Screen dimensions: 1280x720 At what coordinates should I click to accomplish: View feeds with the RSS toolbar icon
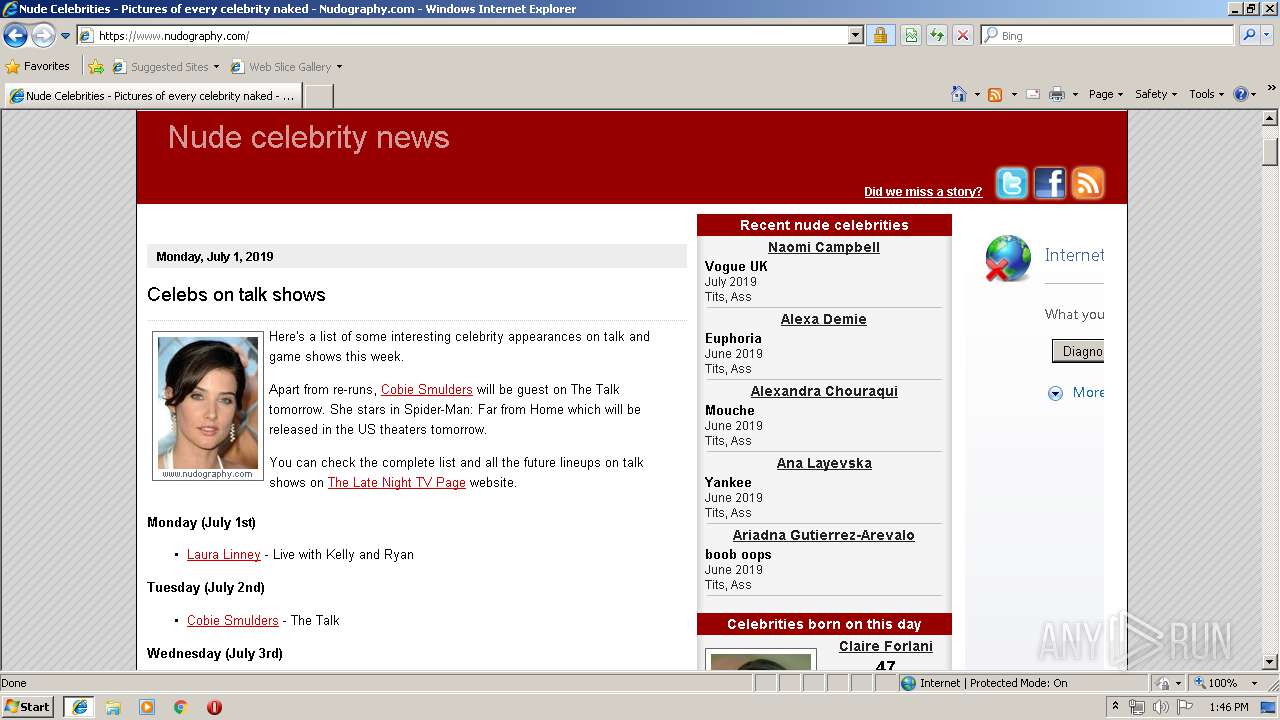point(995,94)
